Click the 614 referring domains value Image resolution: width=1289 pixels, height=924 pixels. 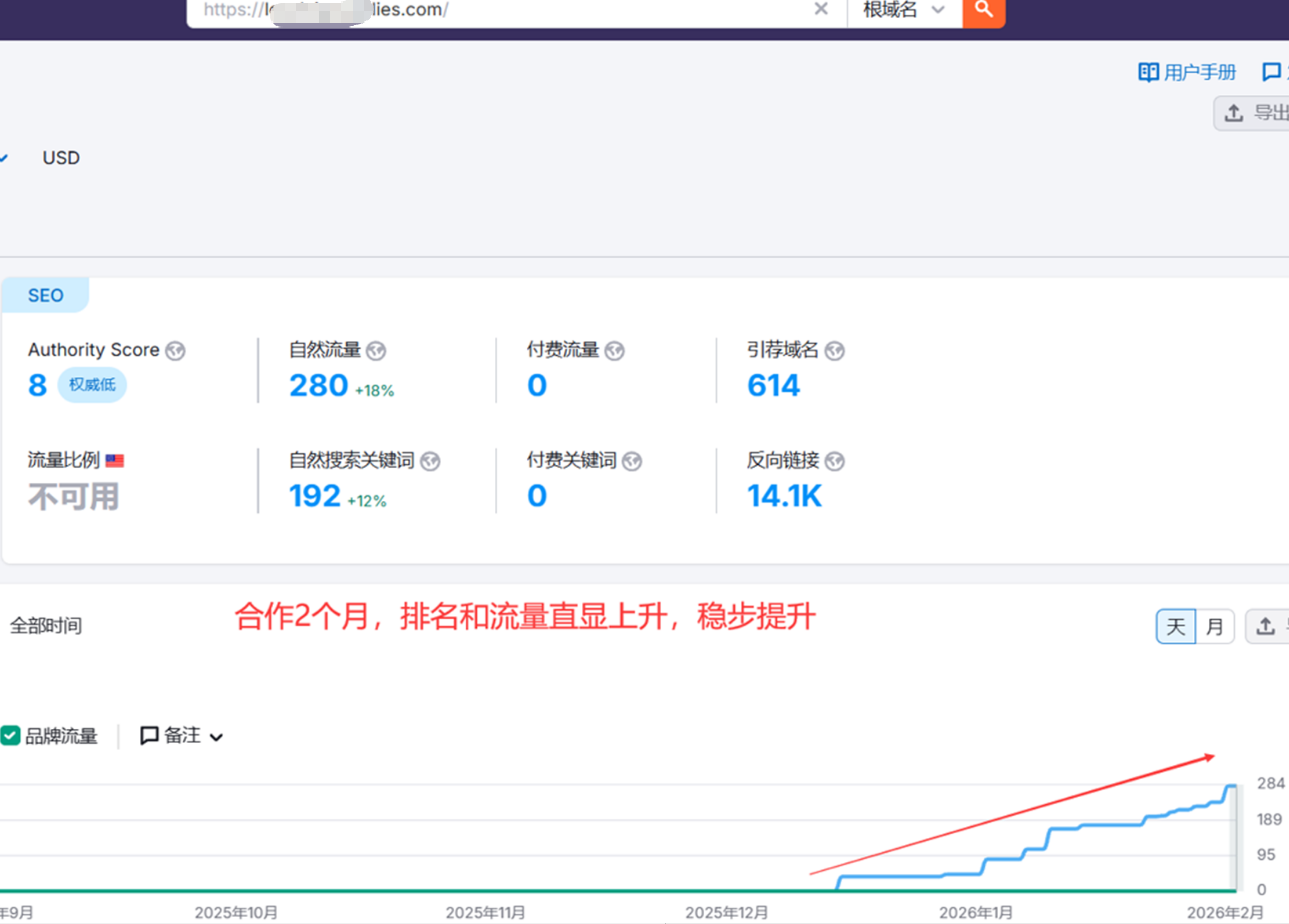[x=774, y=386]
